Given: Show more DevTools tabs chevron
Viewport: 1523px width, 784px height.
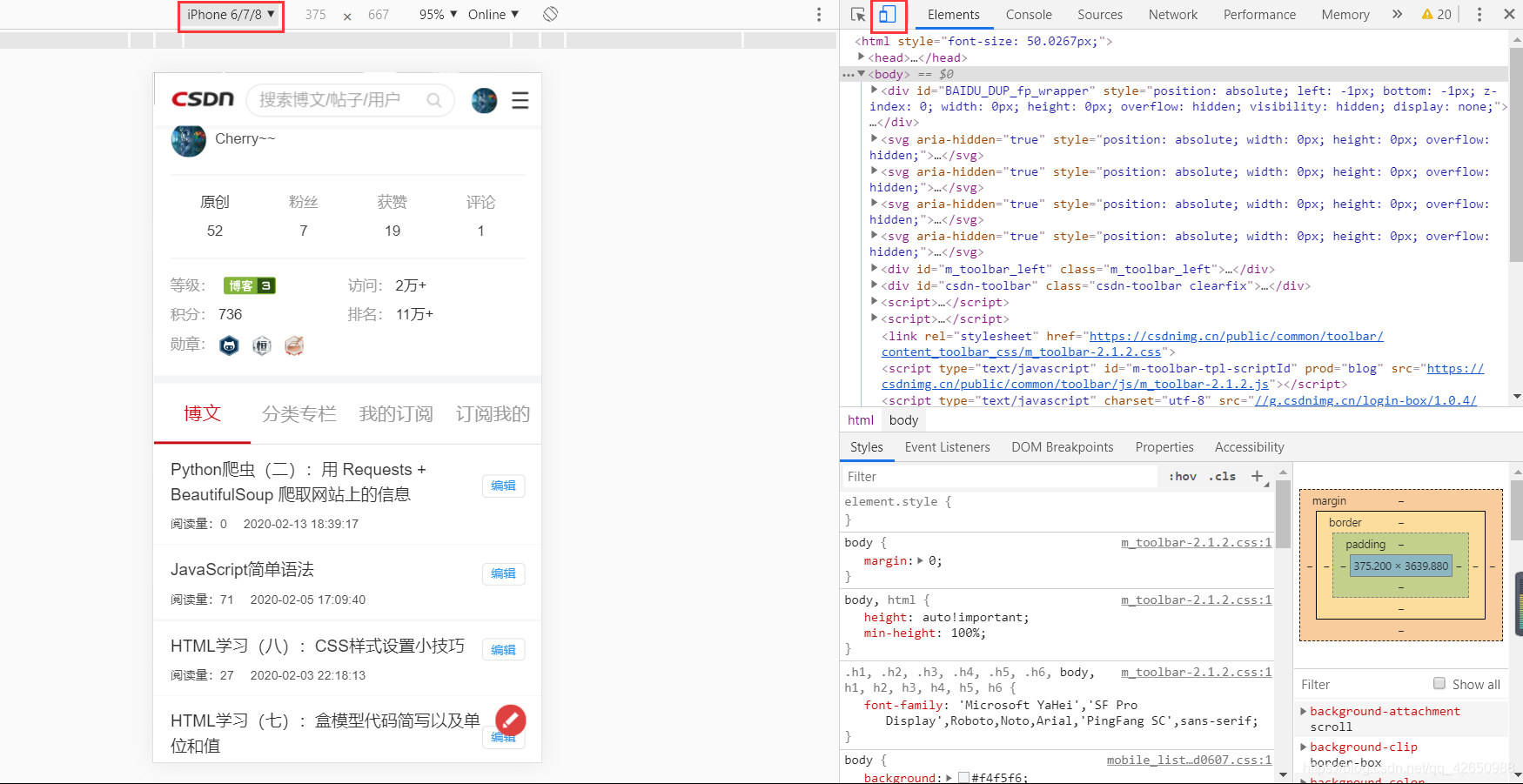Looking at the screenshot, I should tap(1397, 14).
